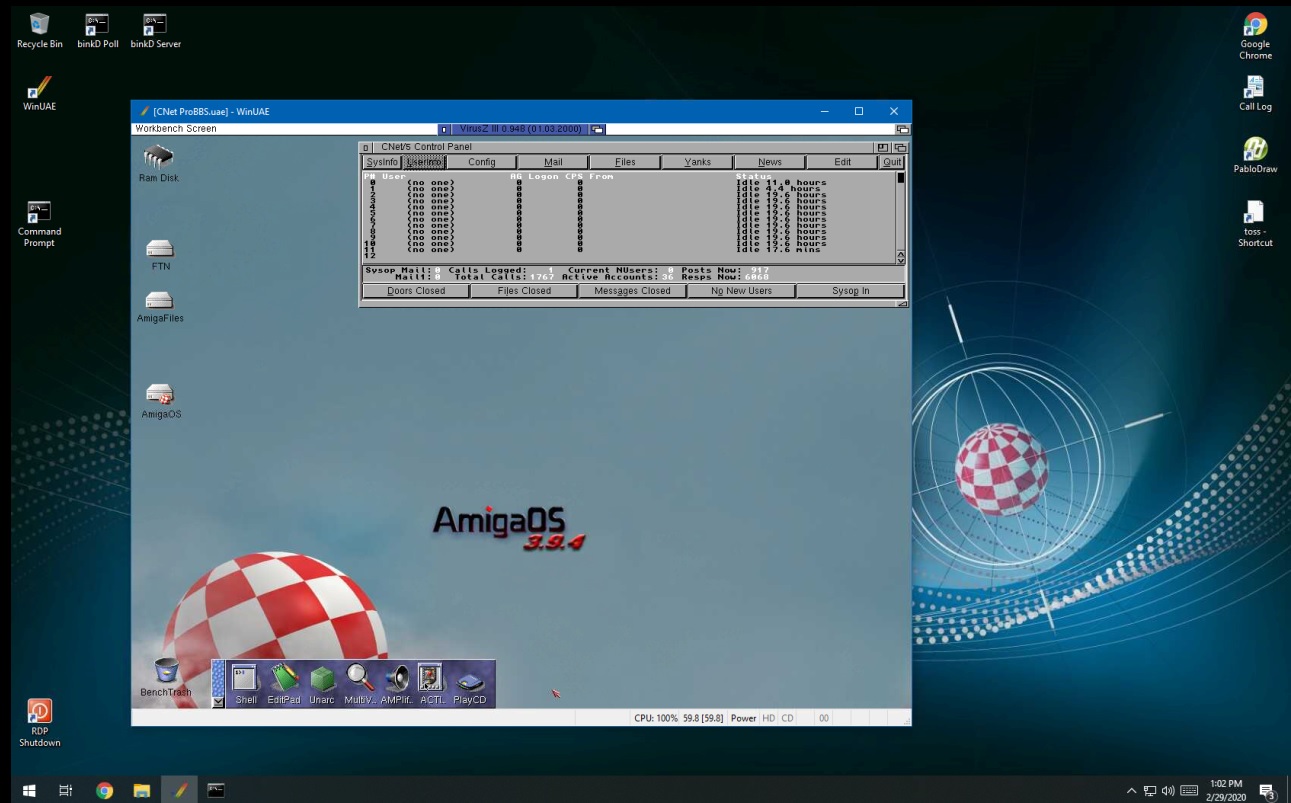Open the Ram Disk icon
This screenshot has height=803, width=1291.
(159, 157)
